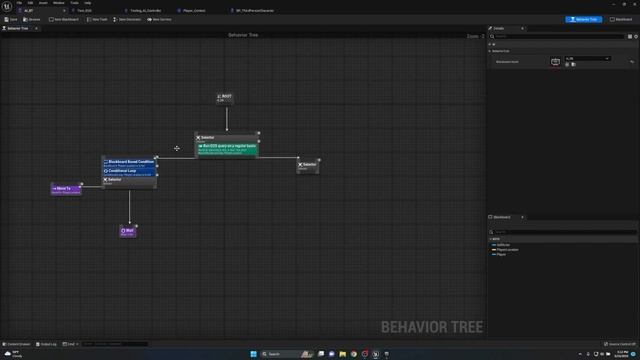Switch to the Player_Context asset tab
The image size is (640, 360).
(194, 11)
